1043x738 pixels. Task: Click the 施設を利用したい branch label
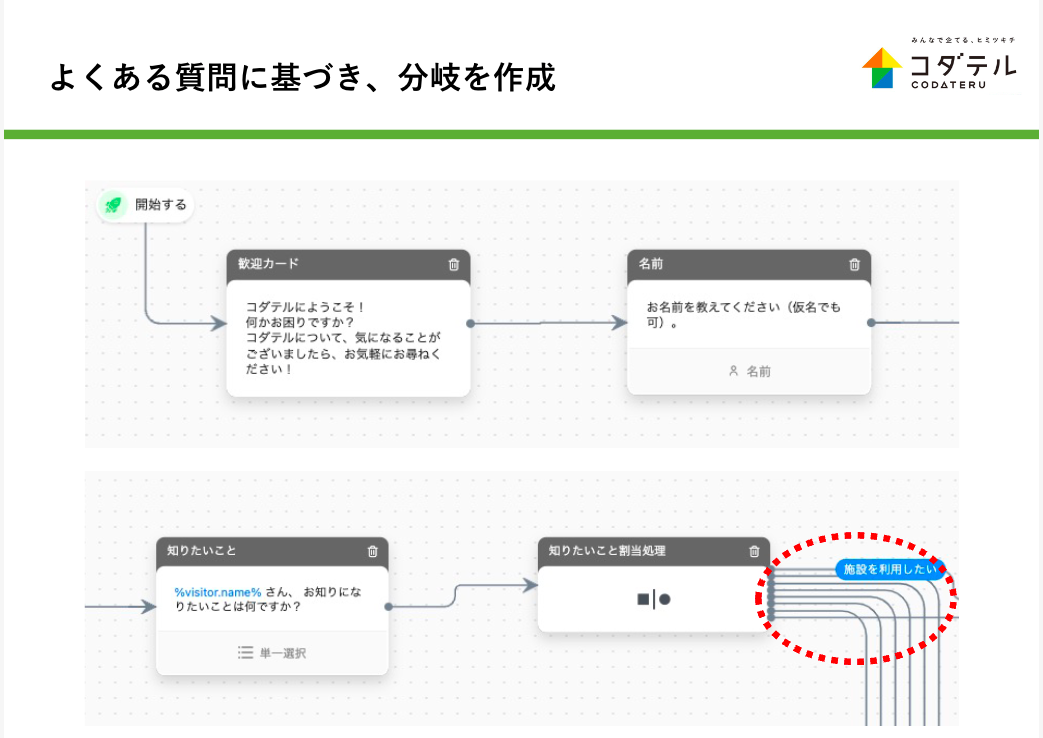coord(890,569)
